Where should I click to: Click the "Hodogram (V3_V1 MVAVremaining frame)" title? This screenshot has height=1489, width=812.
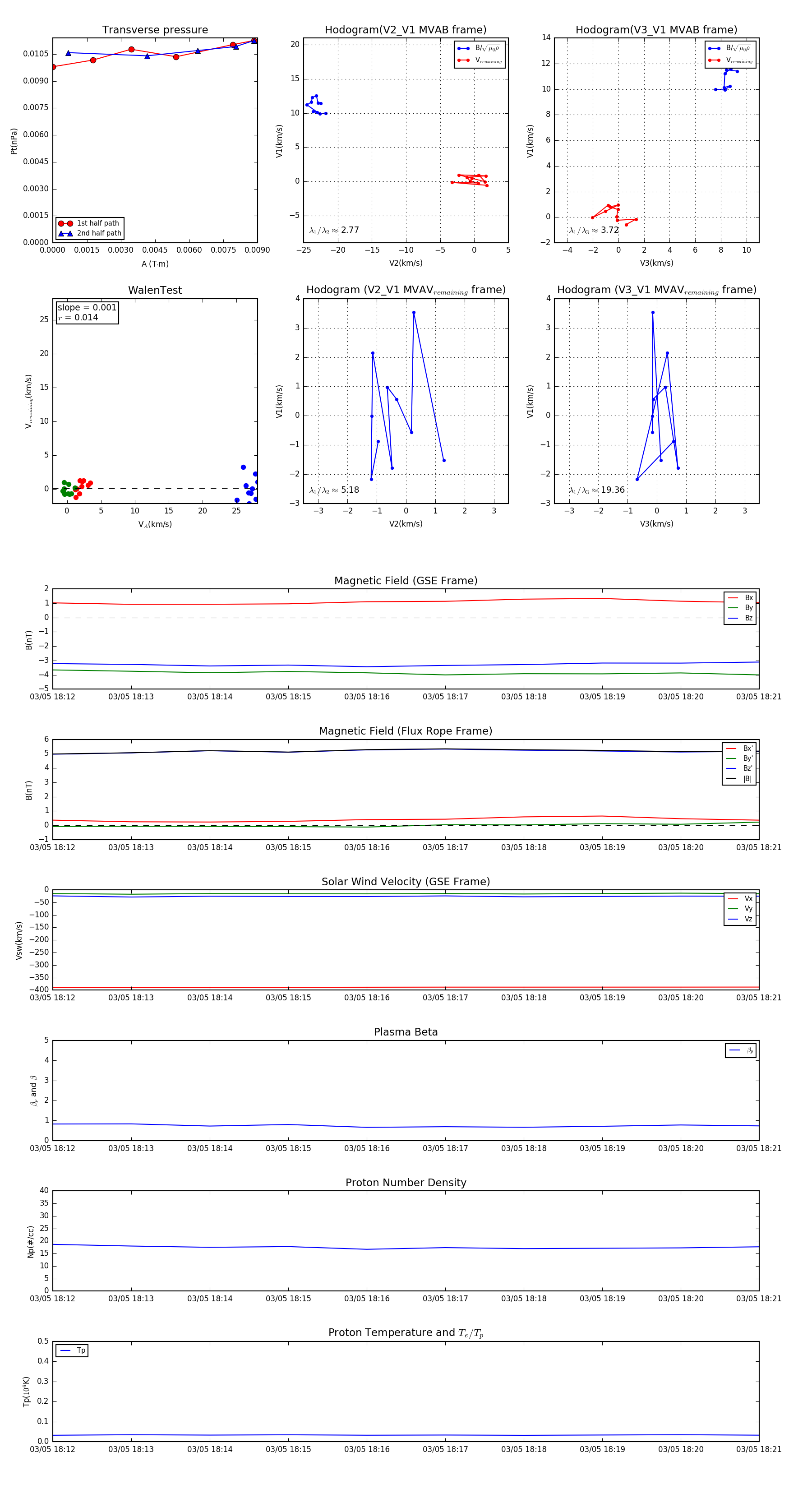[656, 290]
